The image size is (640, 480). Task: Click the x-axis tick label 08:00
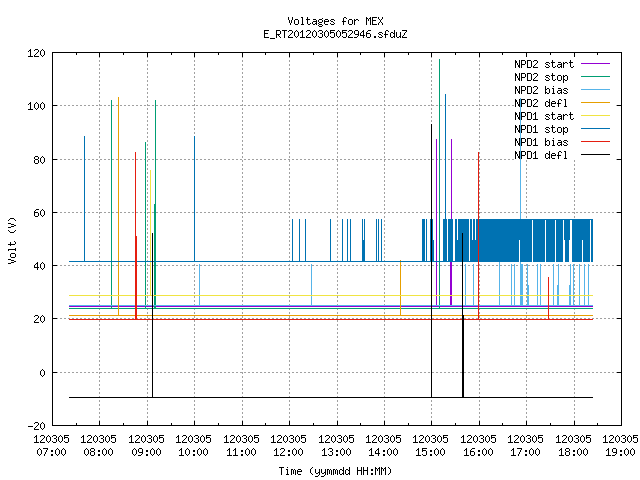click(x=99, y=452)
